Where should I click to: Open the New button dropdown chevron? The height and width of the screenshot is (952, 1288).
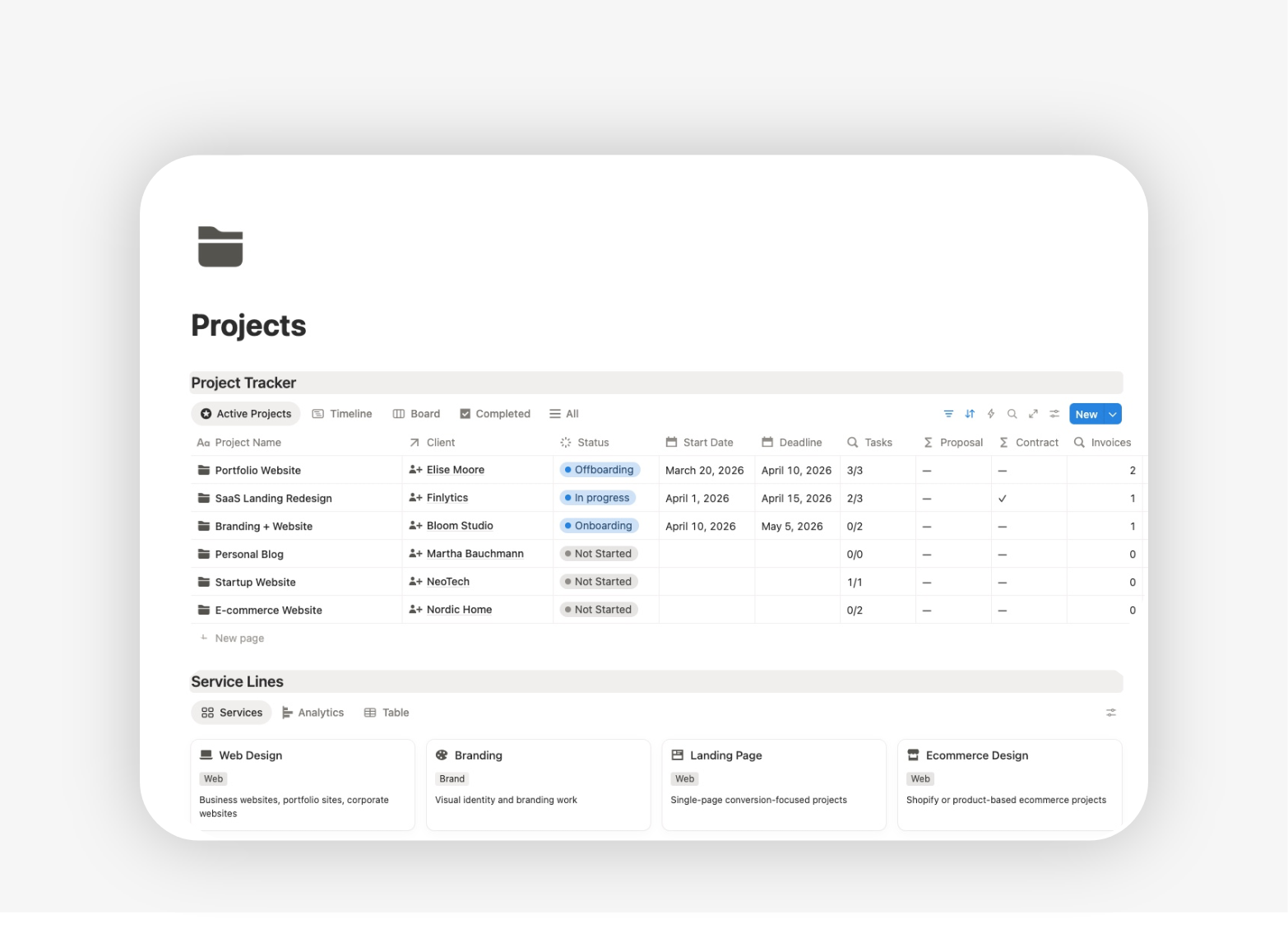coord(1112,414)
